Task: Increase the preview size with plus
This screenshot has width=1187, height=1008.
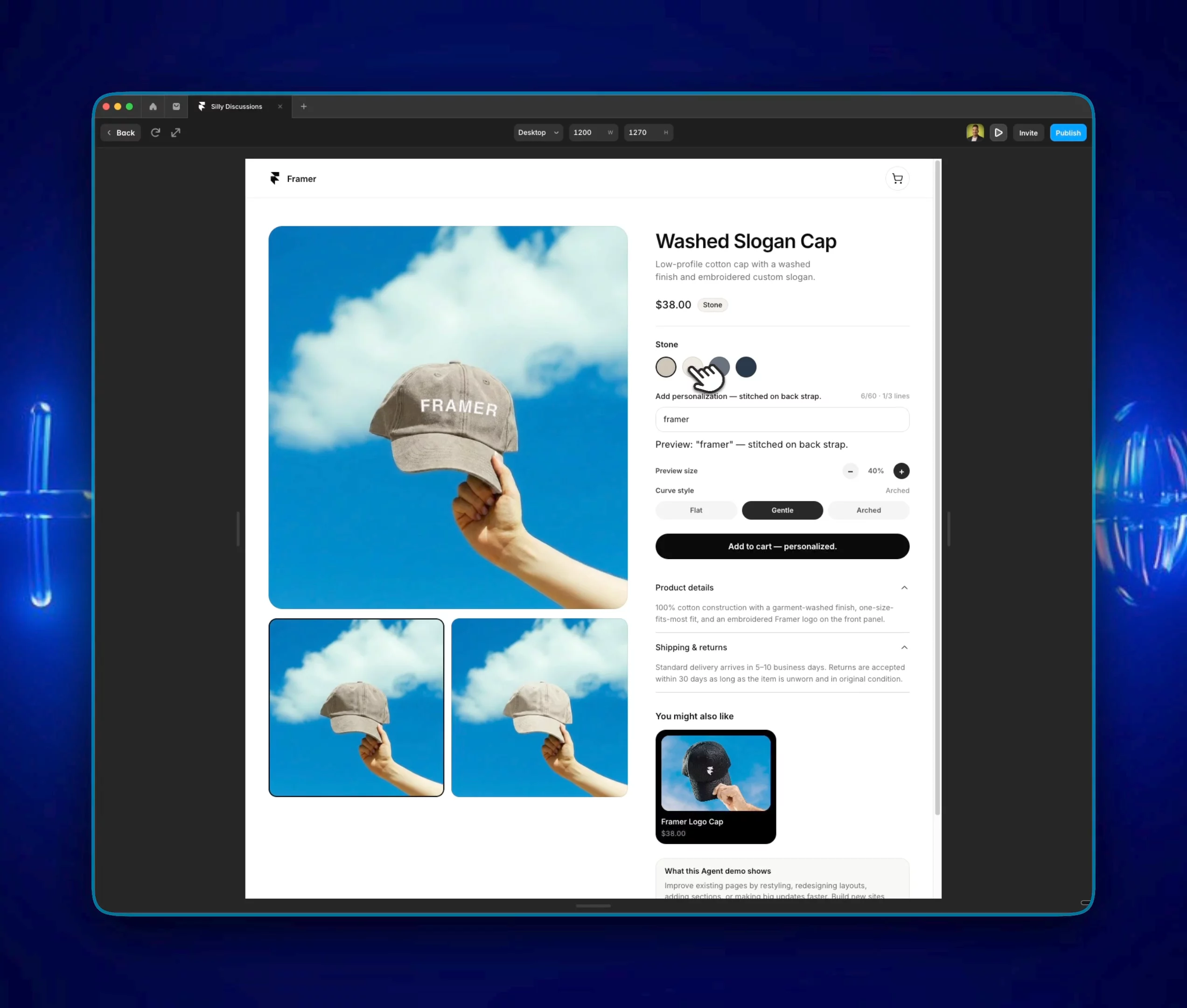Action: [901, 471]
